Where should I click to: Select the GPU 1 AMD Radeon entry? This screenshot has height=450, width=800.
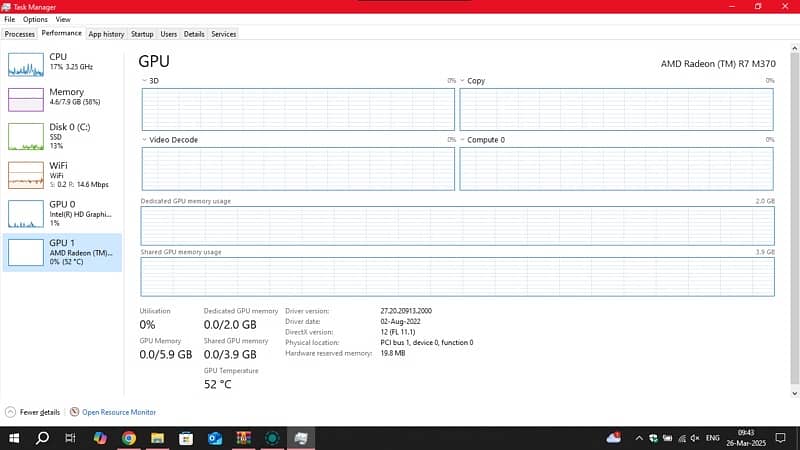tap(62, 253)
